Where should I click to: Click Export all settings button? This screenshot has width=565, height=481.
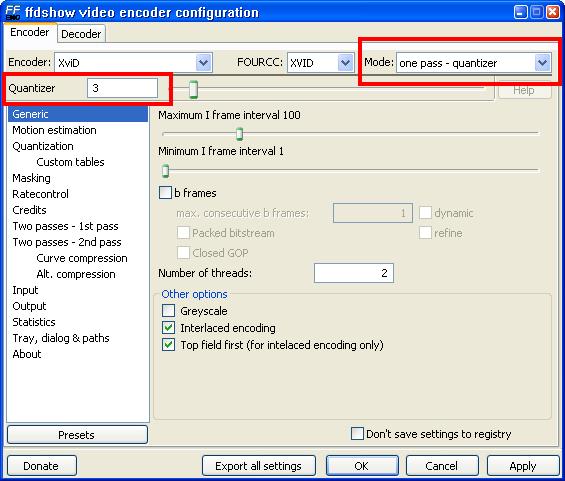[259, 466]
